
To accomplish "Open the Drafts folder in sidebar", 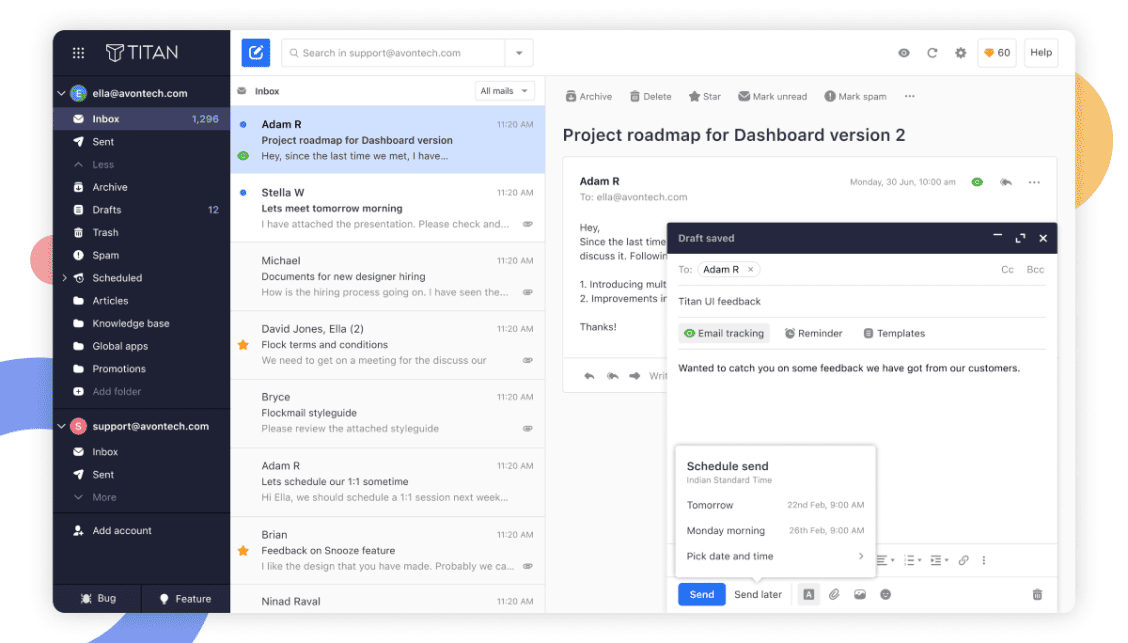I will pyautogui.click(x=107, y=210).
